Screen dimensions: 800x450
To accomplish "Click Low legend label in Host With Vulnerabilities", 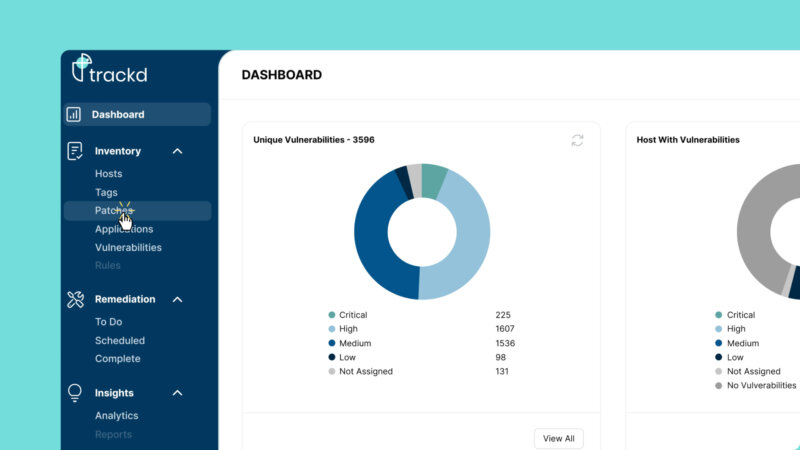I will 735,357.
